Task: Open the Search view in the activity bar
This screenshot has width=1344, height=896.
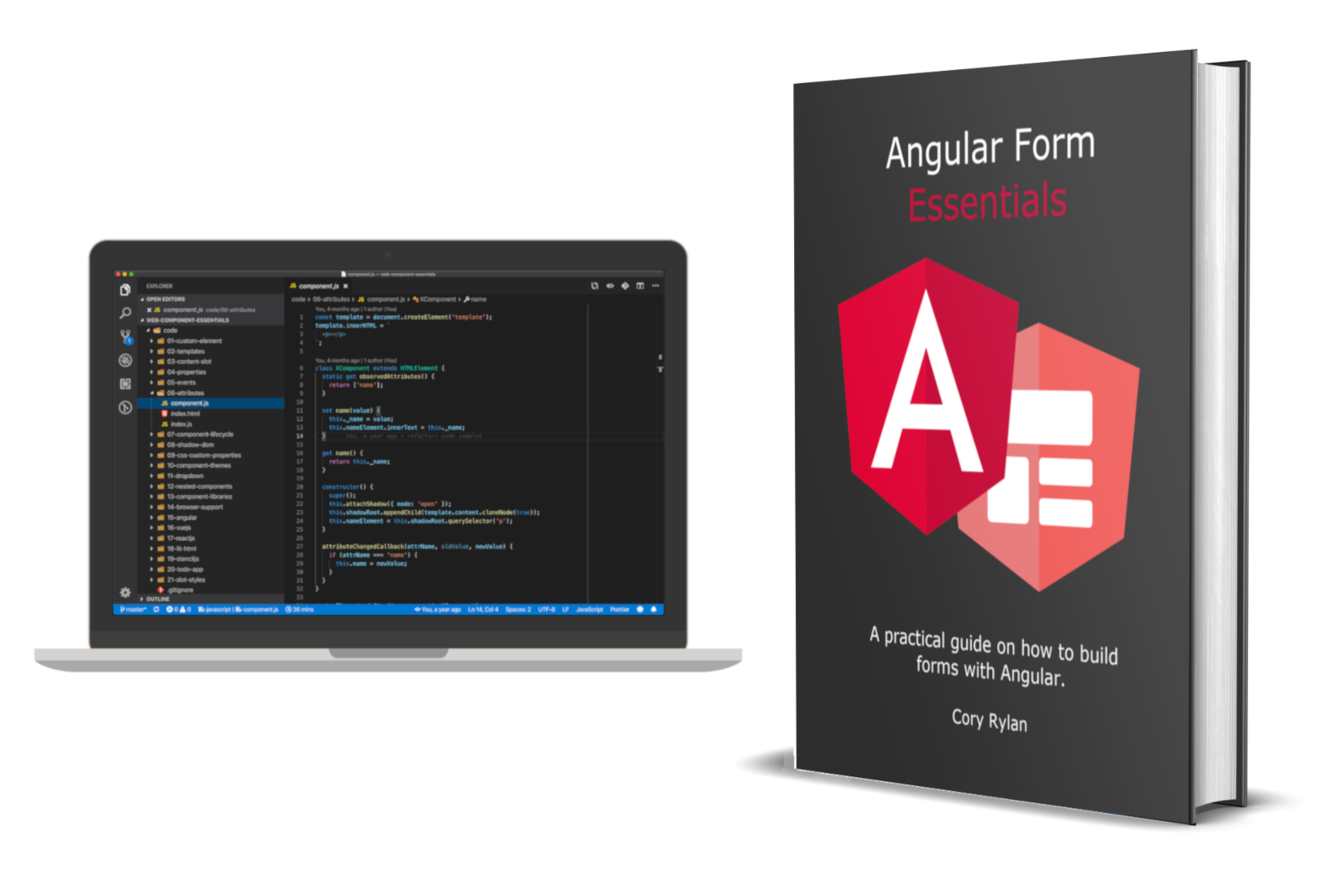Action: point(125,313)
